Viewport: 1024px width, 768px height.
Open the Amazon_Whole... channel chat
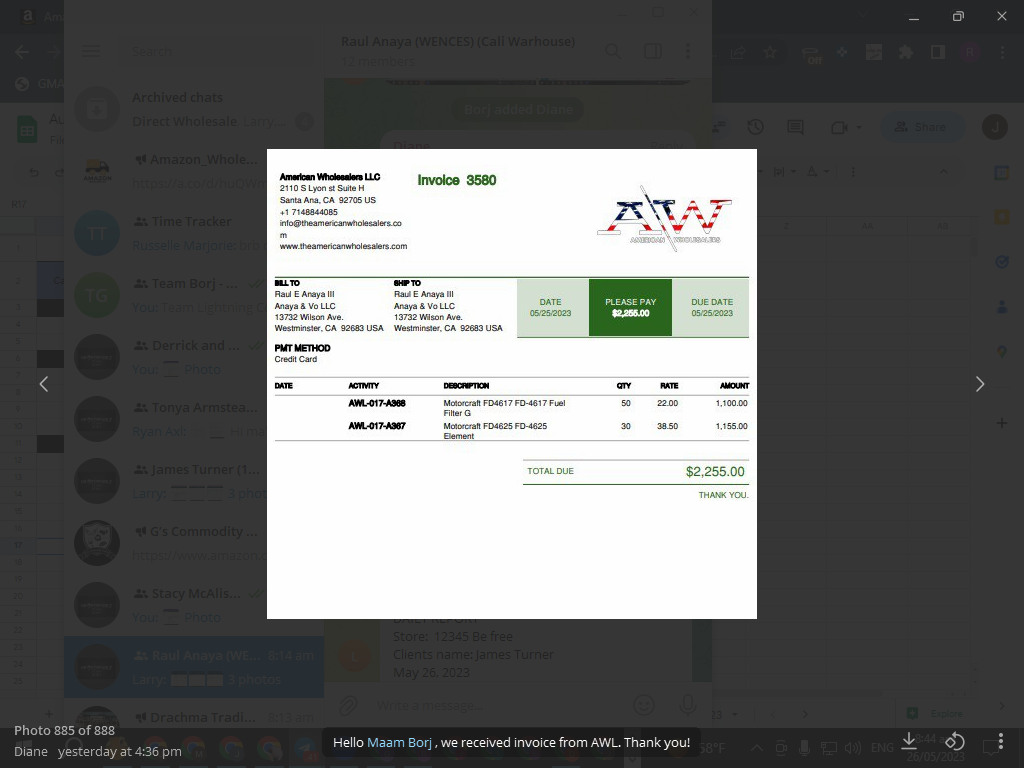(194, 171)
